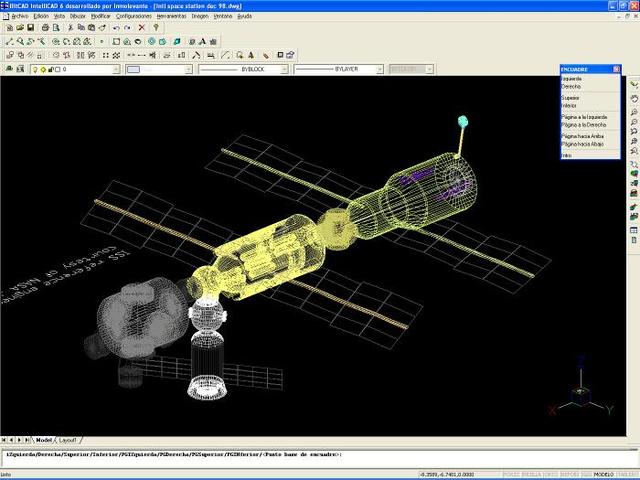The width and height of the screenshot is (640, 480).
Task: Select Página a la Derecha
Action: [584, 125]
